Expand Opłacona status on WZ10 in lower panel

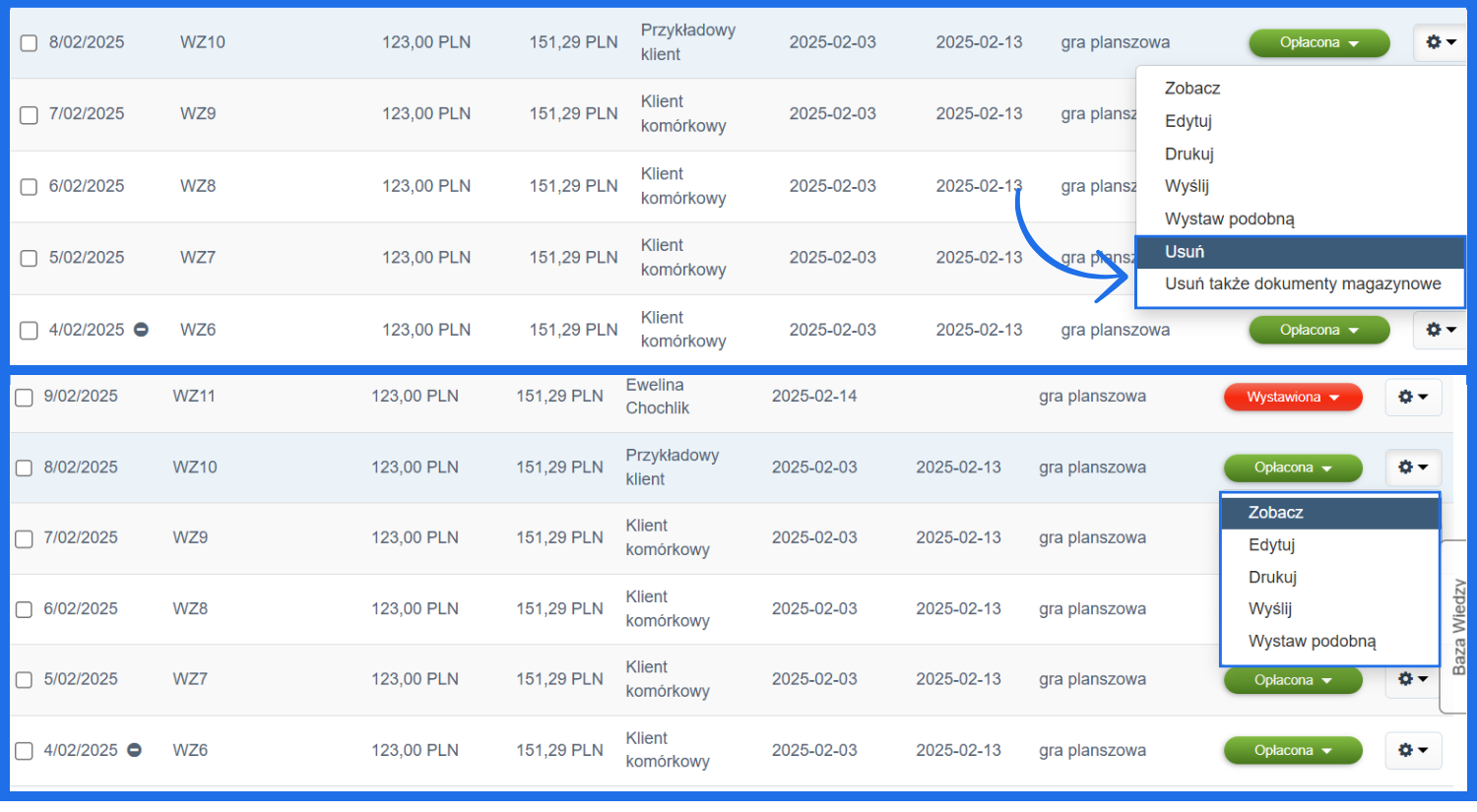(1293, 468)
